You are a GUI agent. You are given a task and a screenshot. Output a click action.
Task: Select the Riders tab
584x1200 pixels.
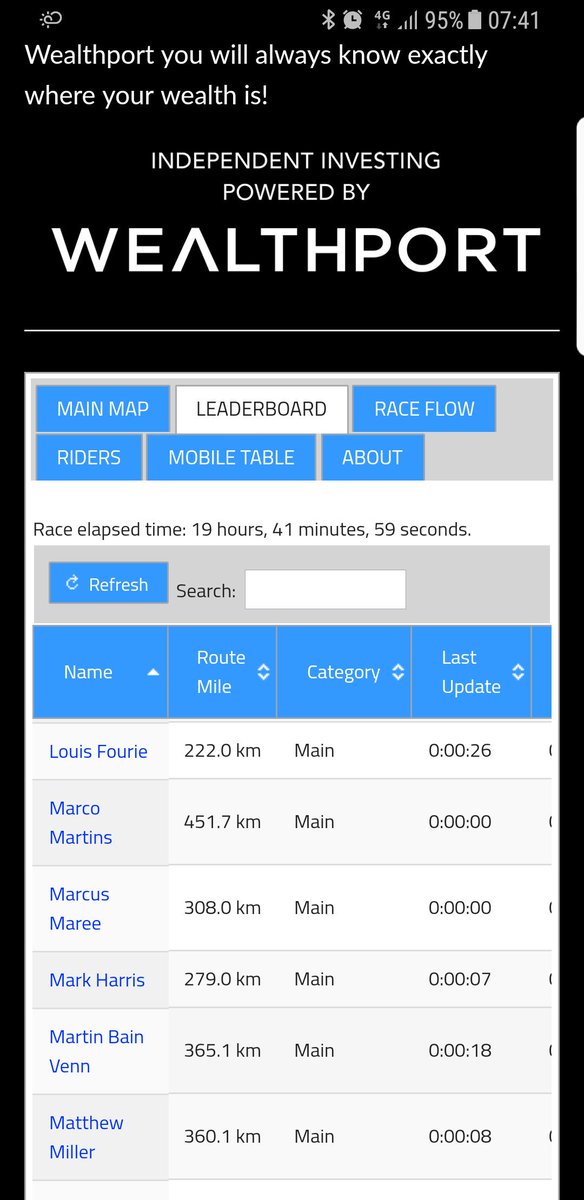pyautogui.click(x=89, y=457)
